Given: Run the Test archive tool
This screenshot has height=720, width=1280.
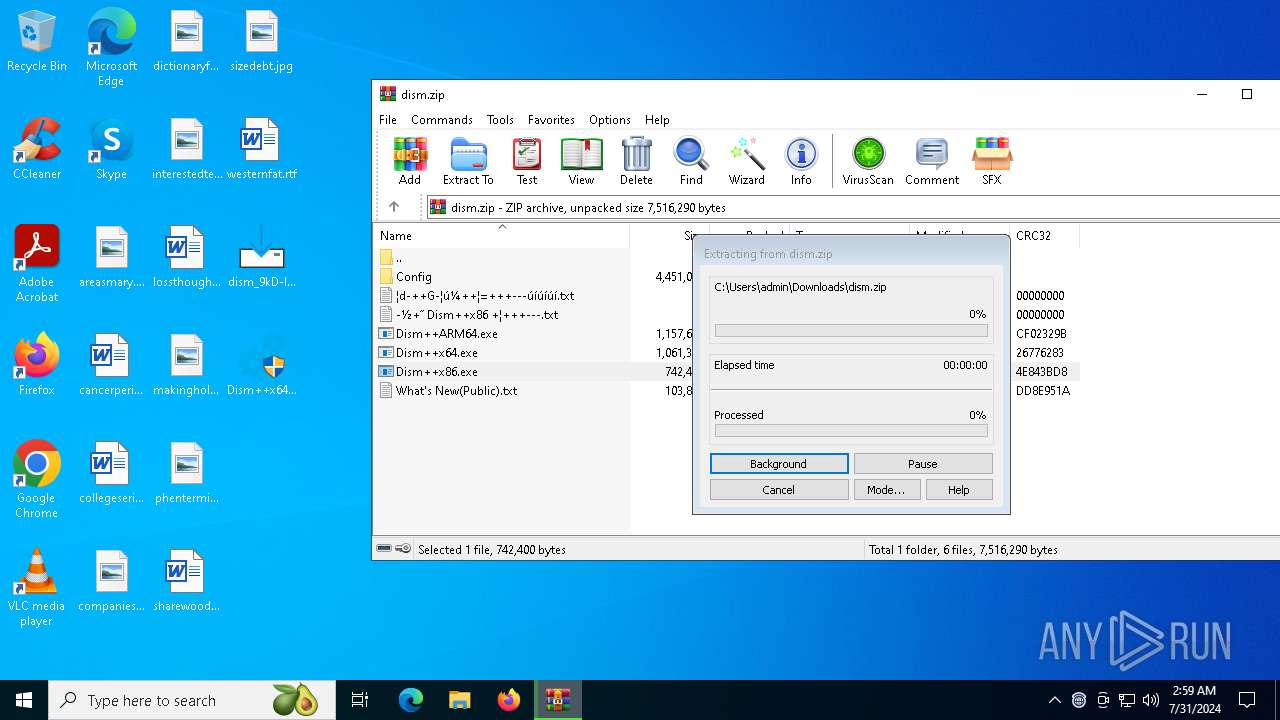Looking at the screenshot, I should (x=527, y=161).
